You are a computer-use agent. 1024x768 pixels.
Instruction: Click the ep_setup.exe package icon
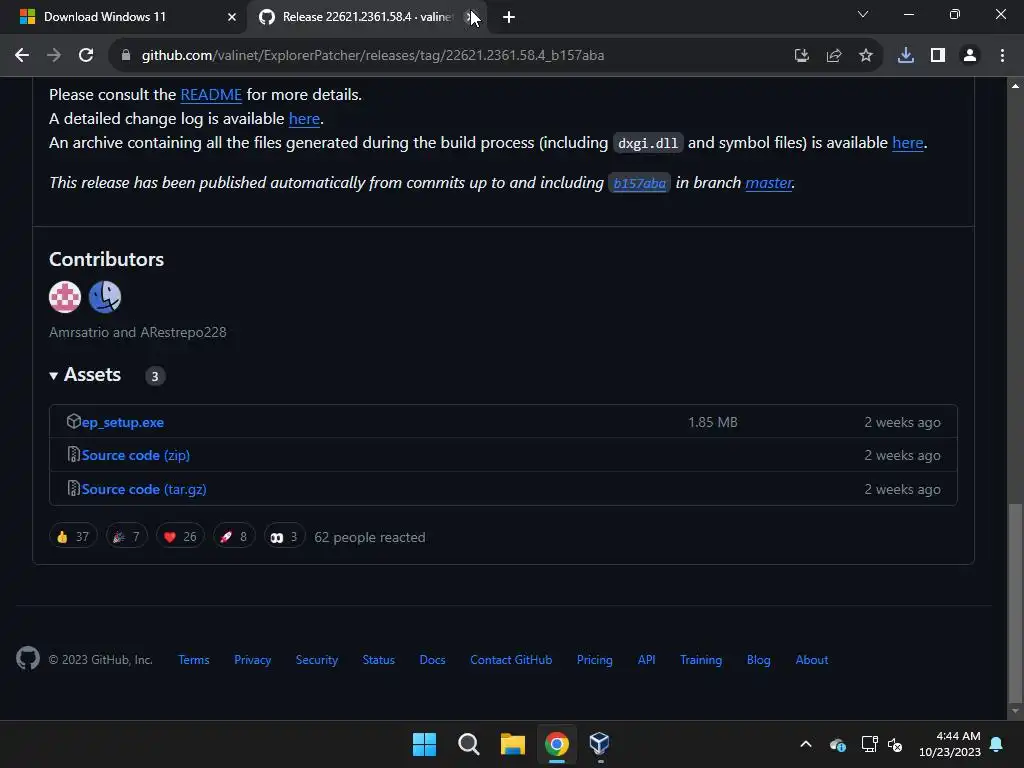pos(74,422)
